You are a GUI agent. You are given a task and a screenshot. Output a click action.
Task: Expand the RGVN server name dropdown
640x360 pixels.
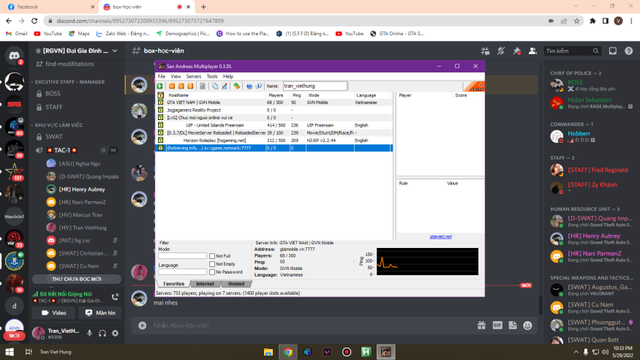coord(115,51)
